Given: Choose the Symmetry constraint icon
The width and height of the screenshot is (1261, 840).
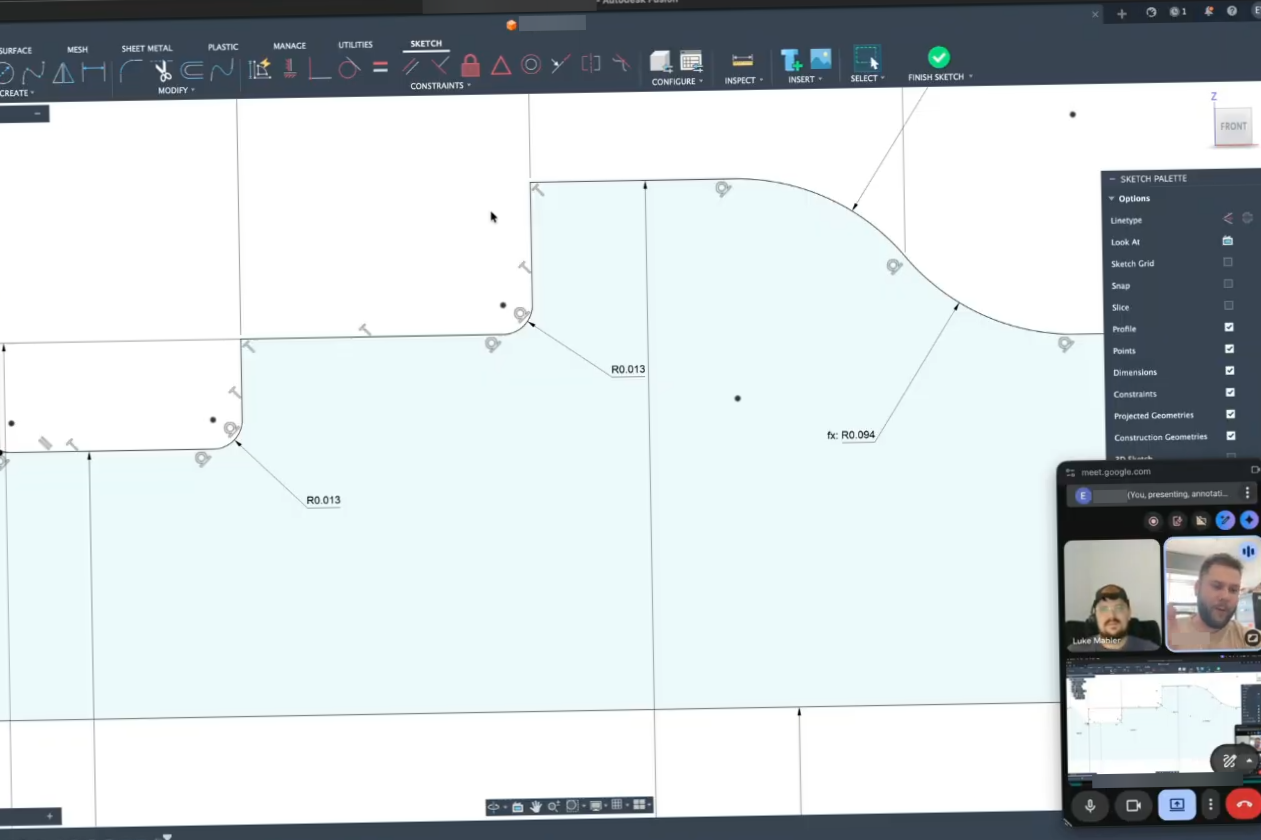Looking at the screenshot, I should pos(591,65).
